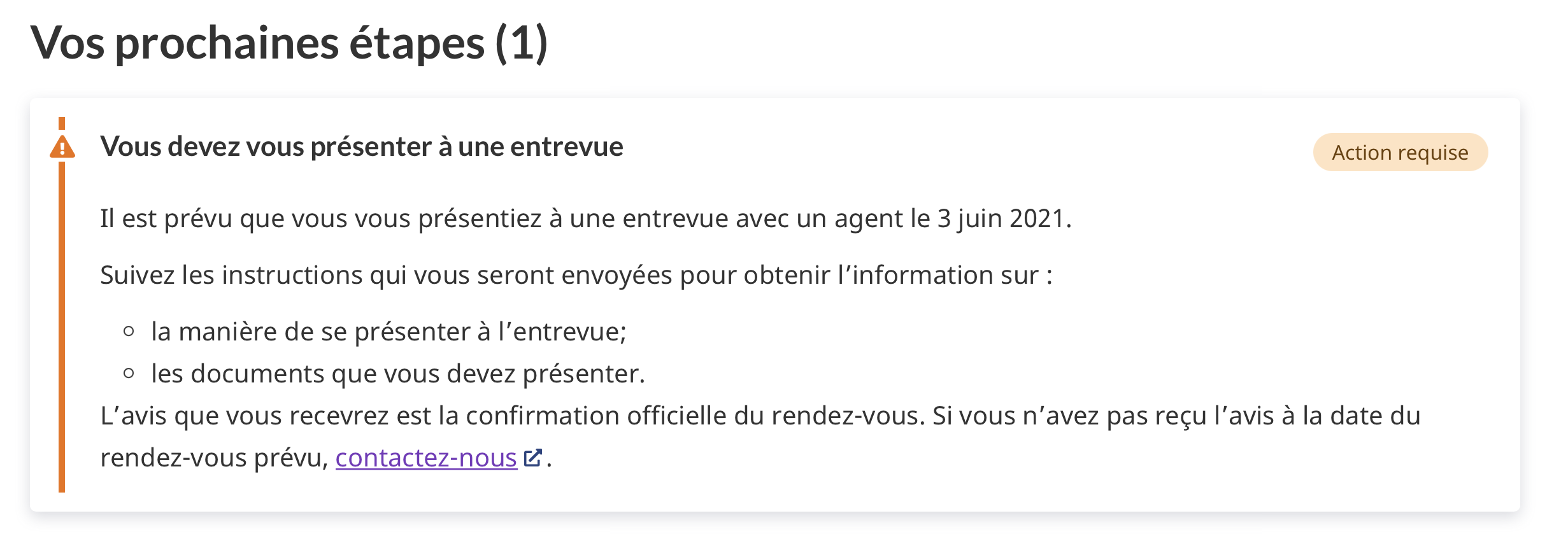Click the text rendez-vous prévu before the link
Screen dimensions: 1568x560
(x=214, y=458)
